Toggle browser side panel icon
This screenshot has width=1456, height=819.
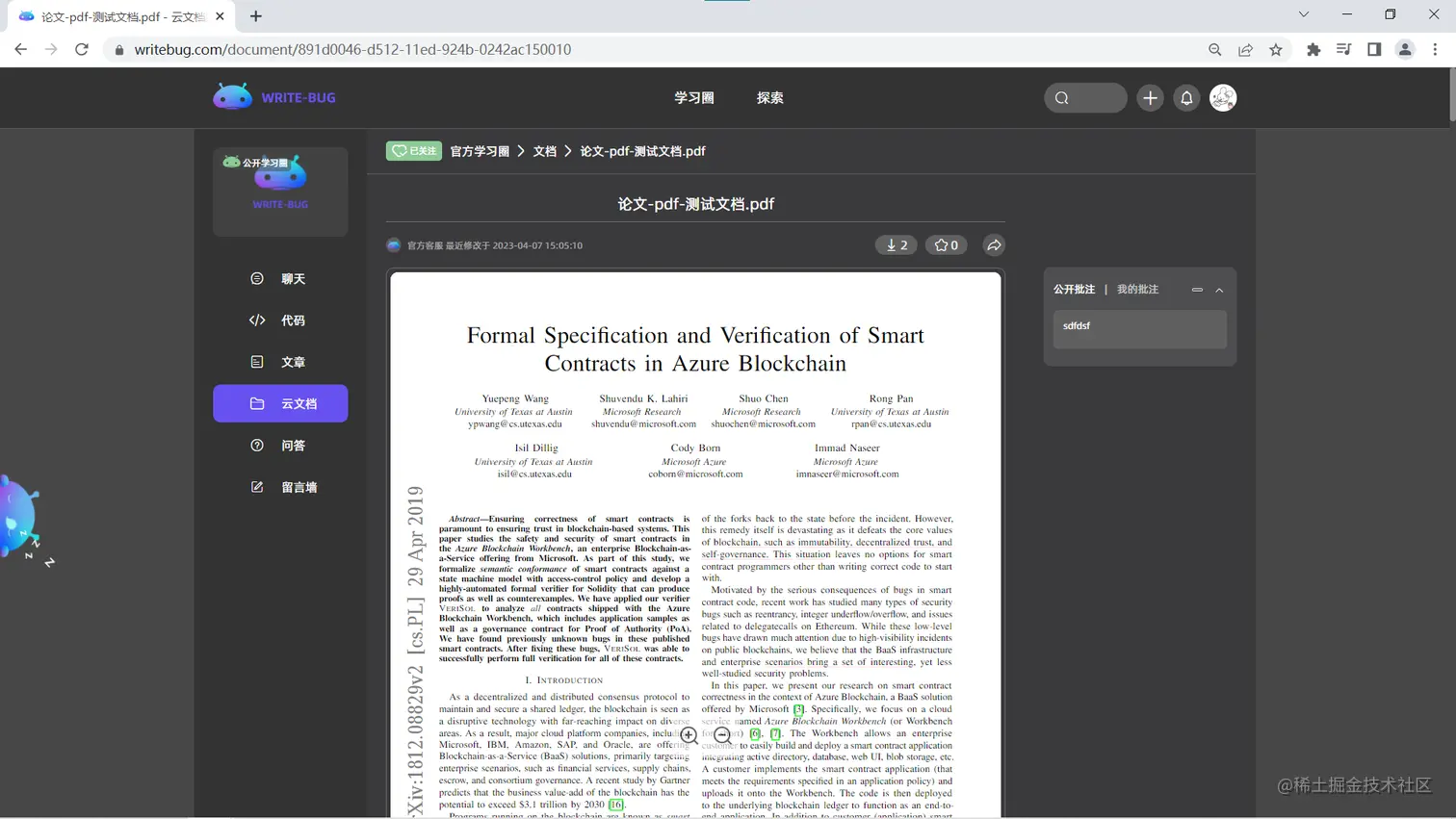tap(1374, 49)
